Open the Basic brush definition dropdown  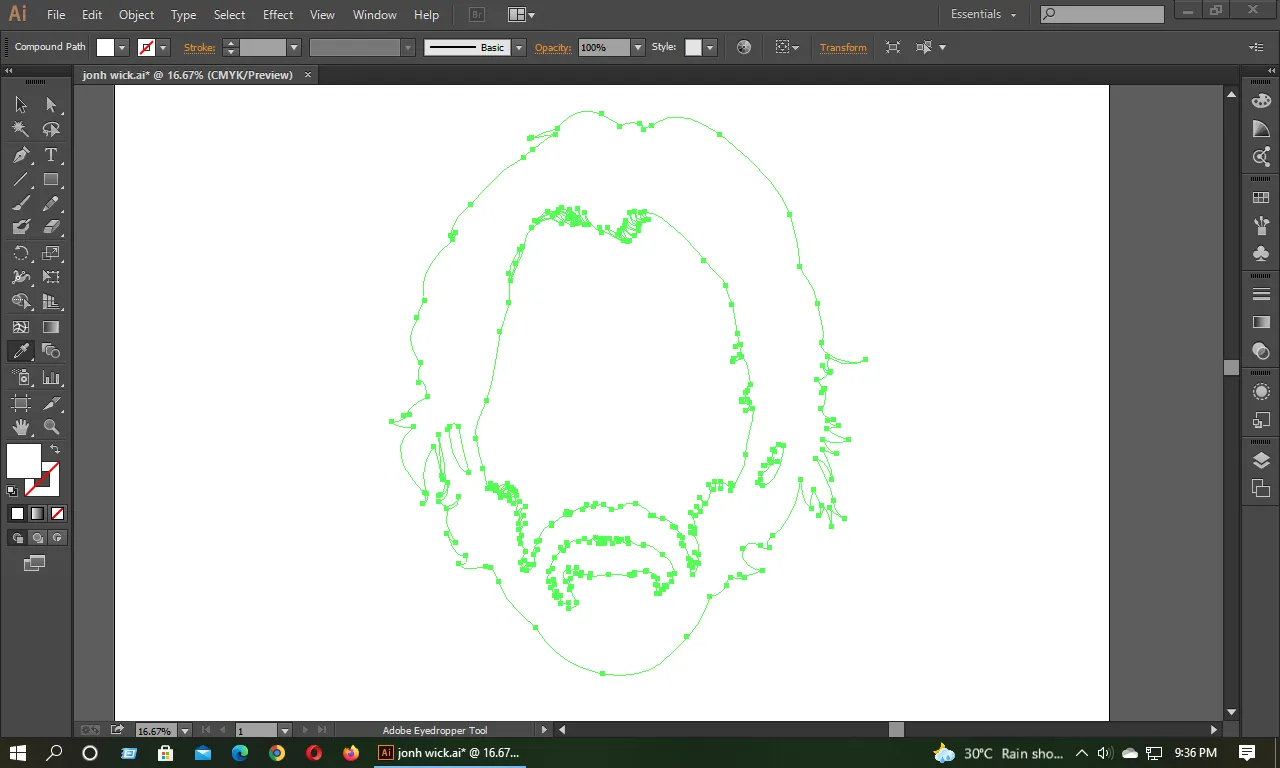tap(519, 47)
